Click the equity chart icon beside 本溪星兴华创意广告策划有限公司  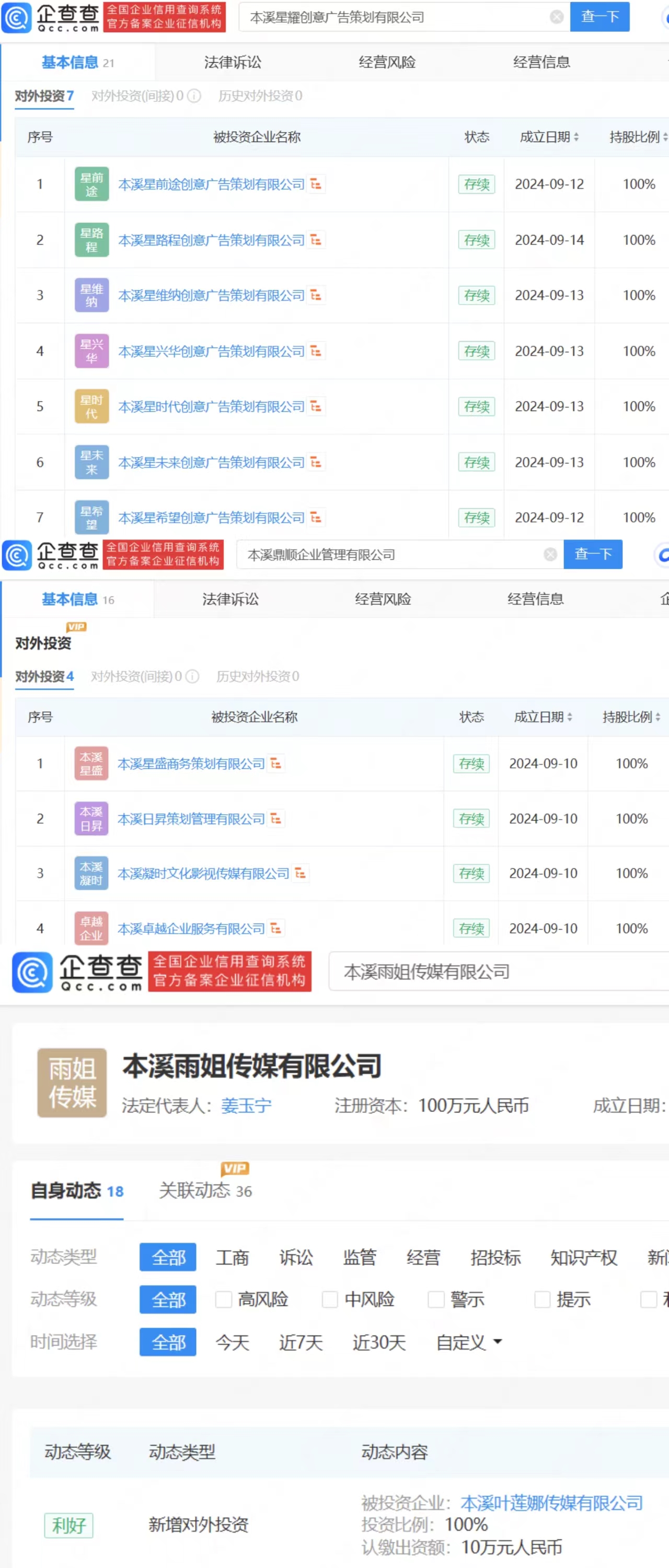click(x=316, y=351)
